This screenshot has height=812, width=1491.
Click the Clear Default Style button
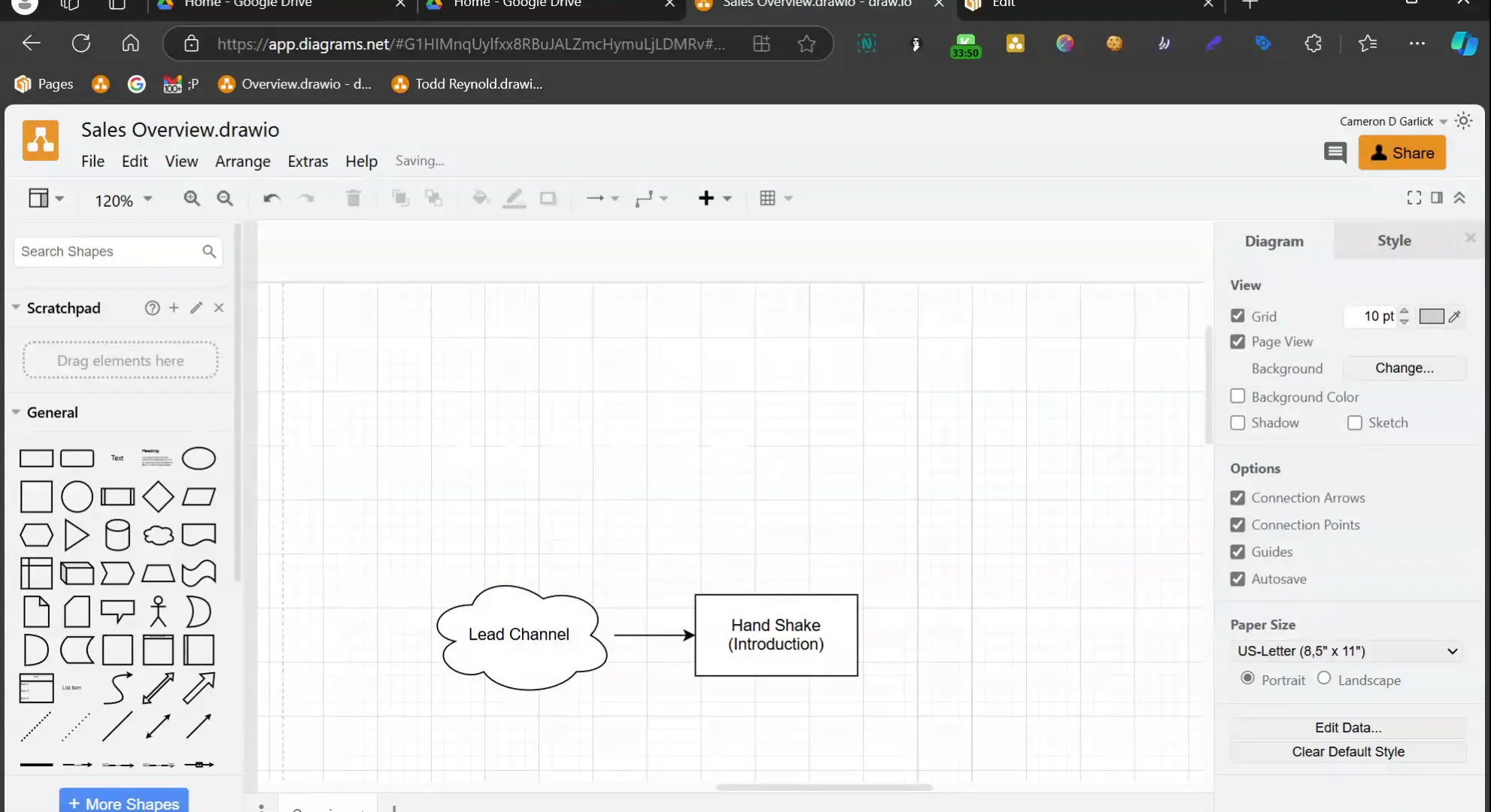pos(1347,751)
